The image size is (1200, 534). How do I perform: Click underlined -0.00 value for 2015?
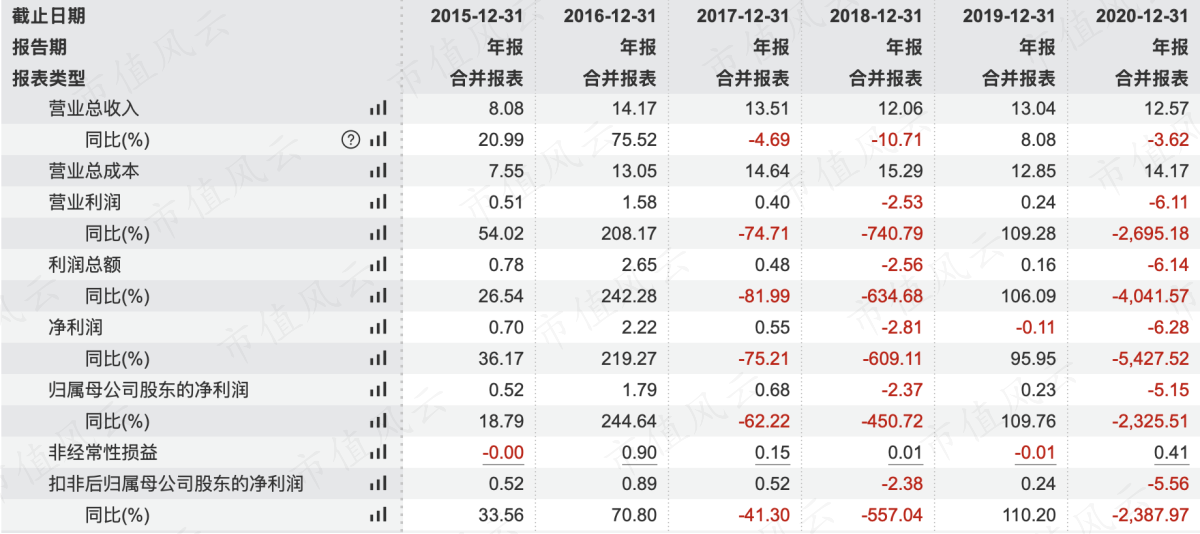503,453
